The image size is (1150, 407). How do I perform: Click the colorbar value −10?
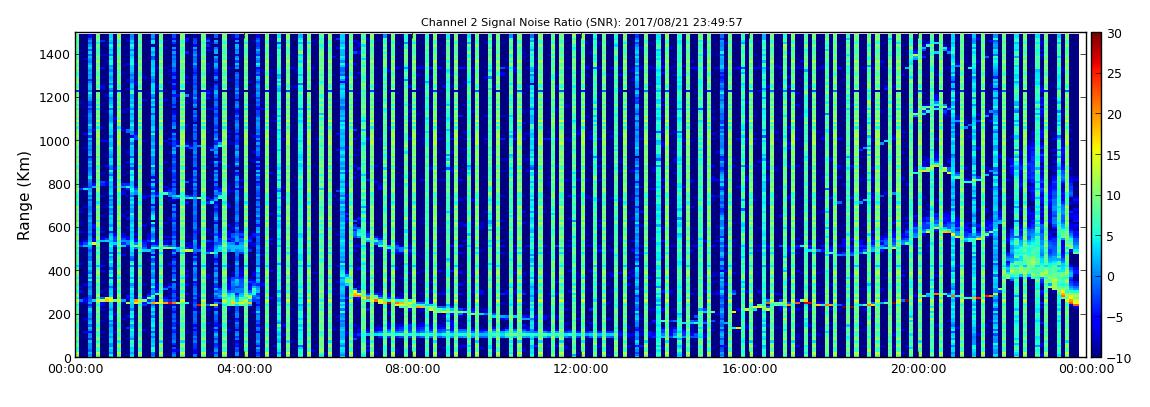coord(1117,357)
